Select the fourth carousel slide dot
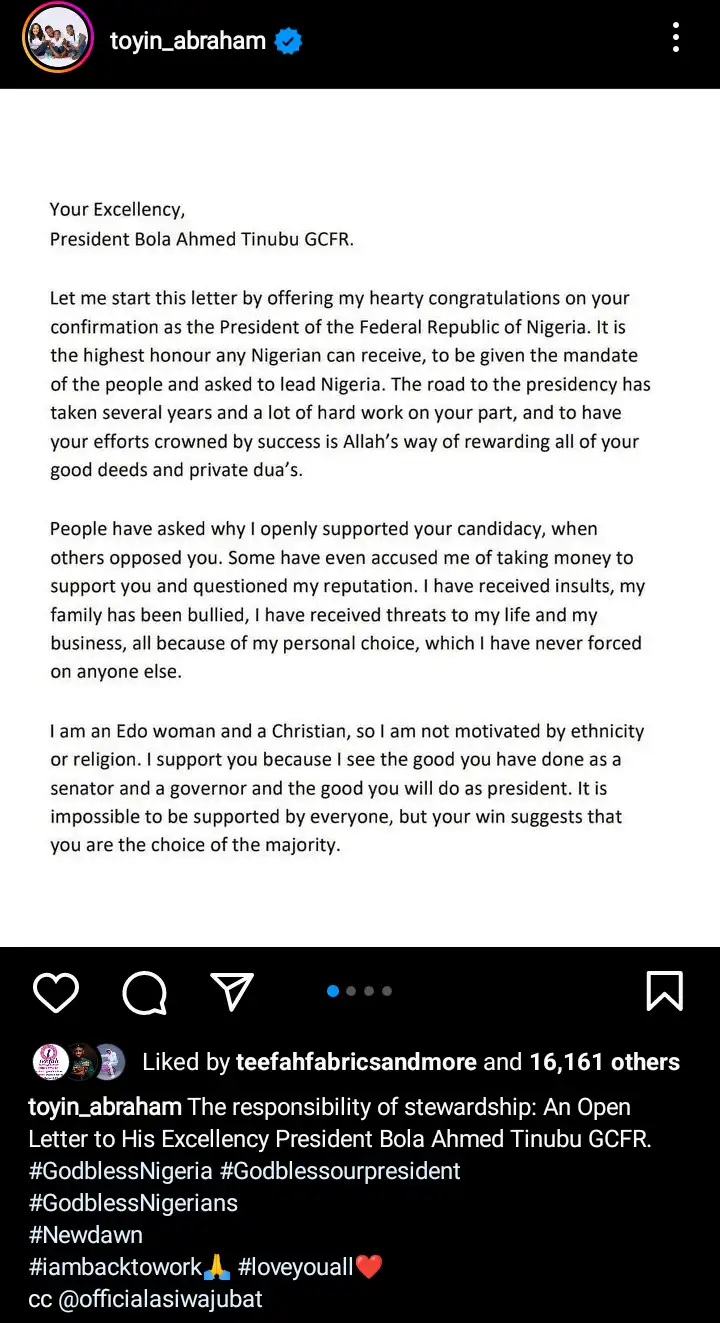This screenshot has width=720, height=1323. [387, 991]
